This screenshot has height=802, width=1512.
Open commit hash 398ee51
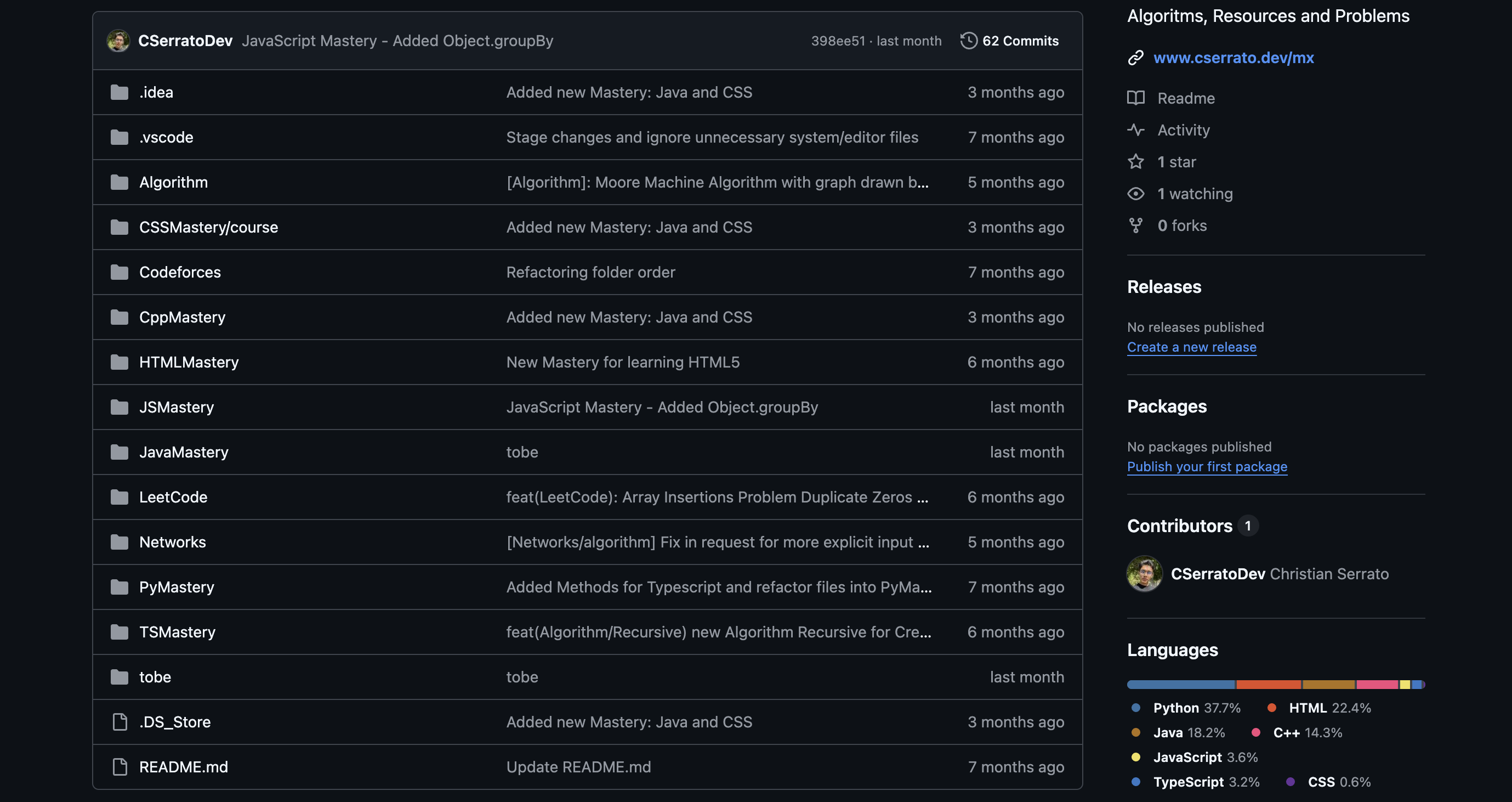(838, 41)
